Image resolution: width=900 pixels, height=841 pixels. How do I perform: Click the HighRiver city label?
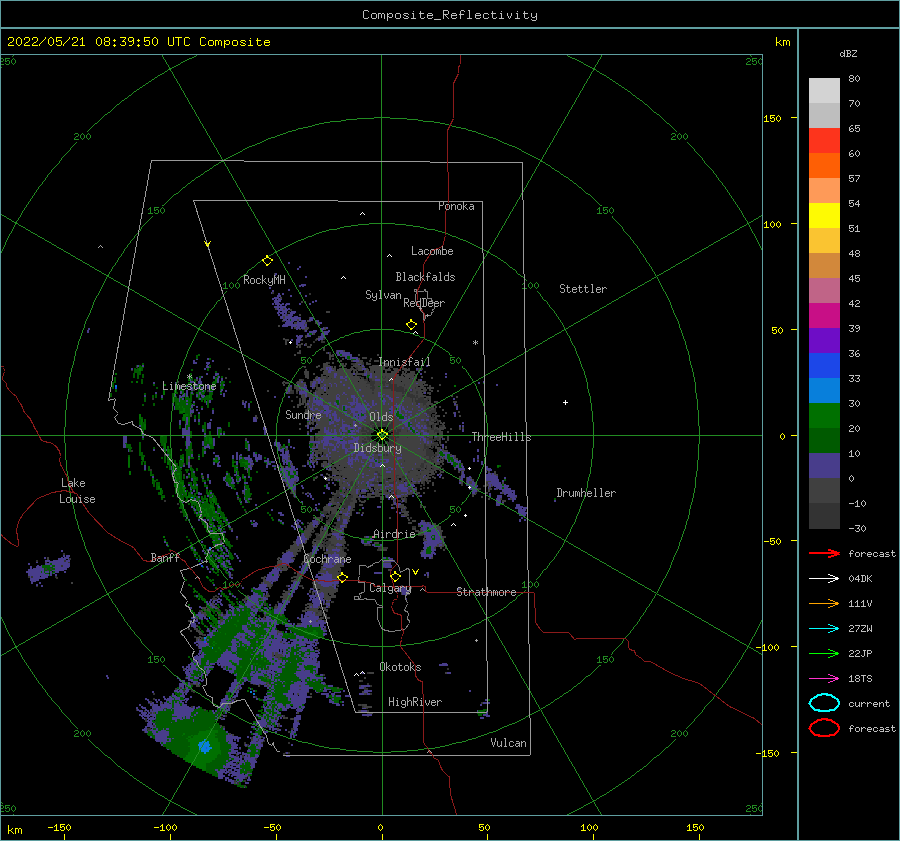coord(415,702)
